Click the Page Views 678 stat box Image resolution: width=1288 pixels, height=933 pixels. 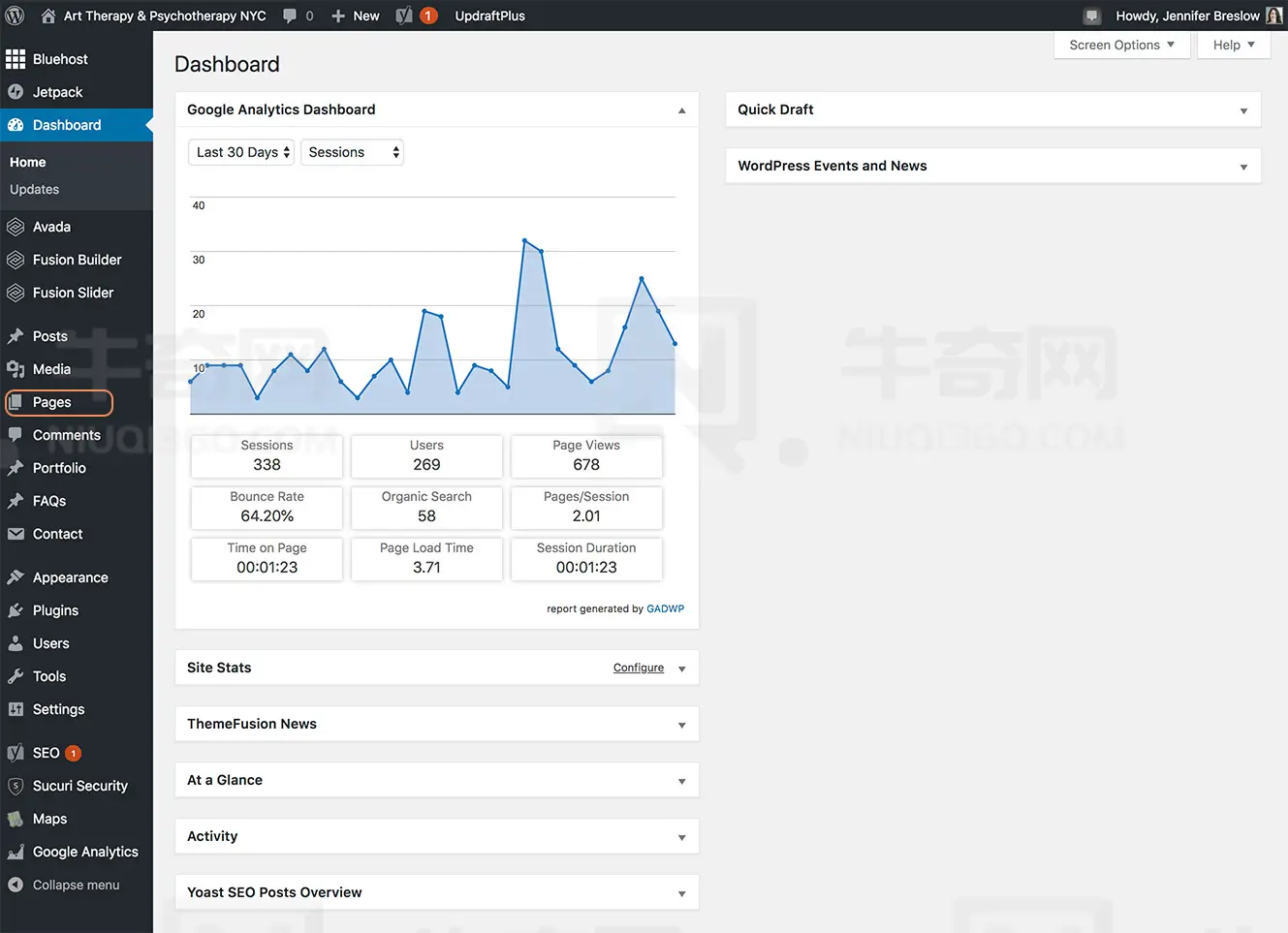(x=586, y=456)
